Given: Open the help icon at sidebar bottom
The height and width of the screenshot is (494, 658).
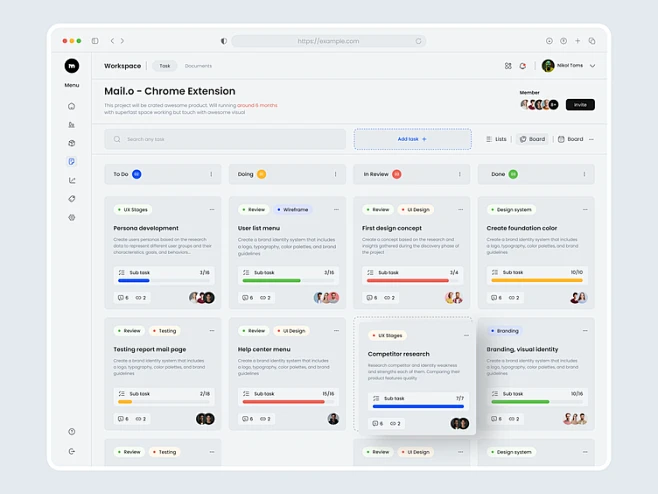Looking at the screenshot, I should [x=72, y=431].
